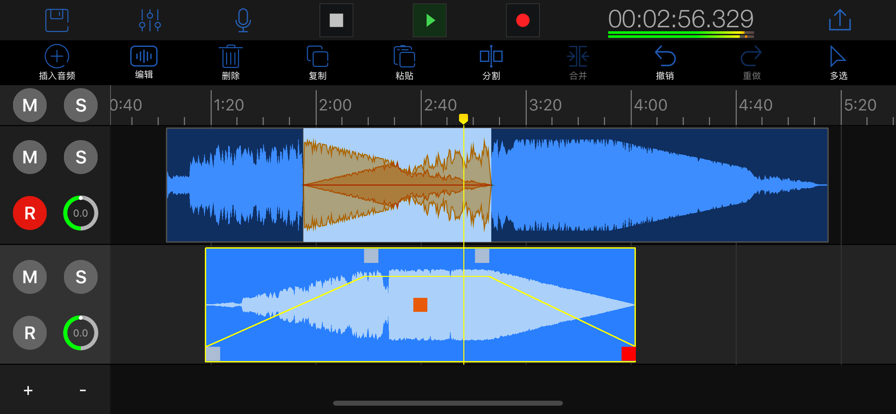Tap the minus zoom-out button
The height and width of the screenshot is (414, 896).
point(83,391)
